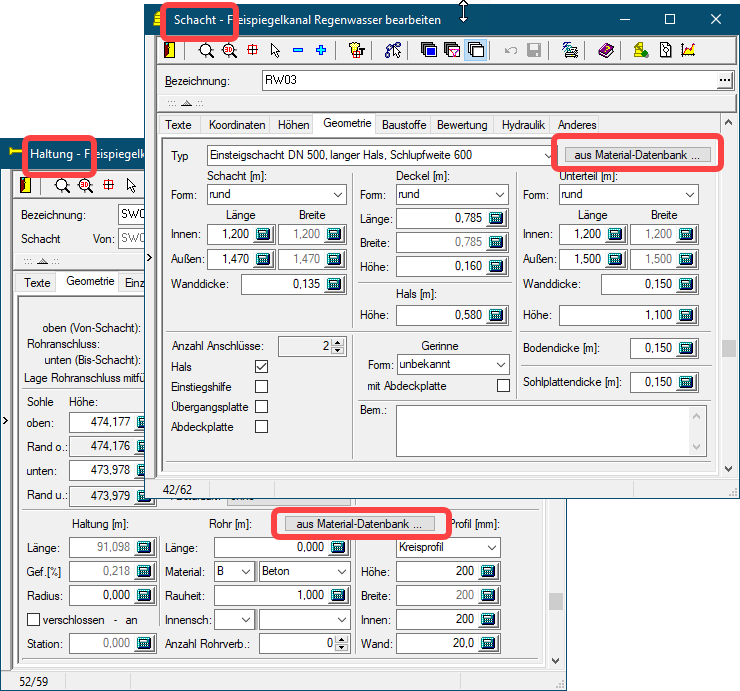The width and height of the screenshot is (740, 691).
Task: Click the blue plus icon in toolbar
Action: pyautogui.click(x=321, y=49)
